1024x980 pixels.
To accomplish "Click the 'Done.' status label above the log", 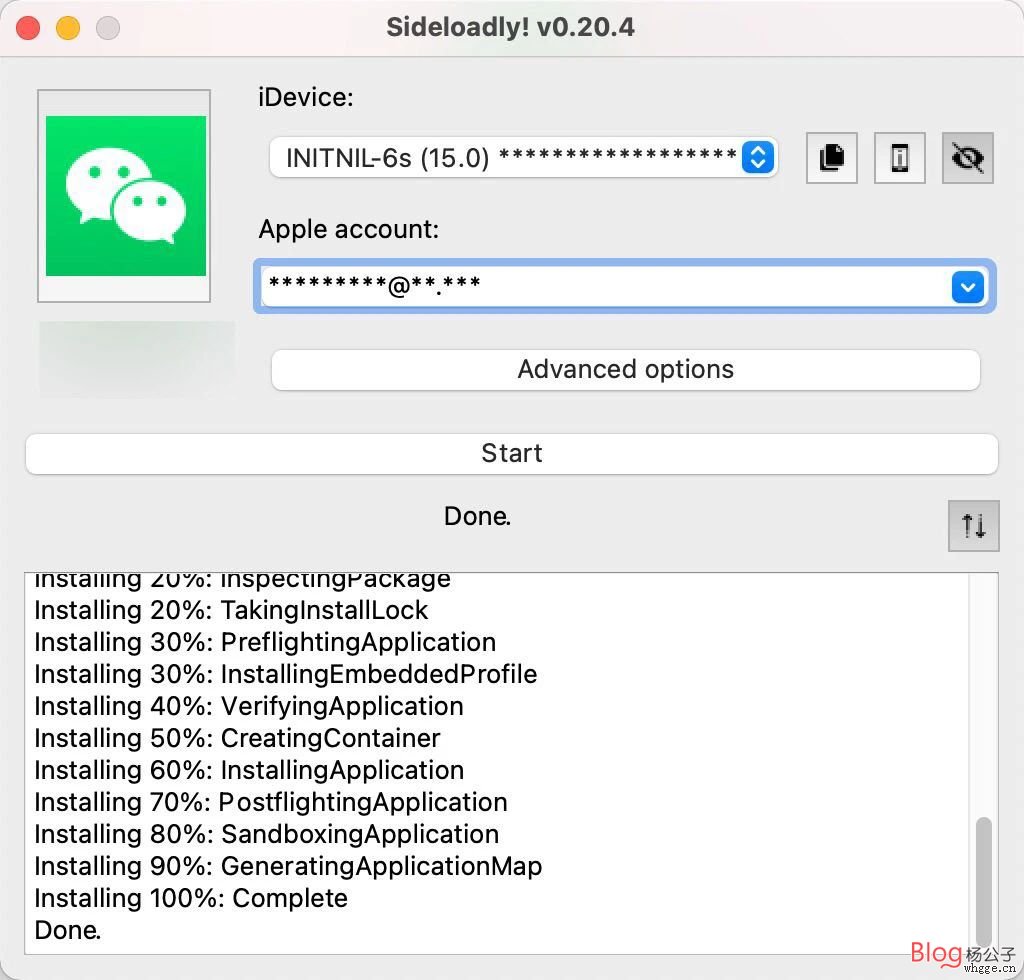I will (x=477, y=516).
